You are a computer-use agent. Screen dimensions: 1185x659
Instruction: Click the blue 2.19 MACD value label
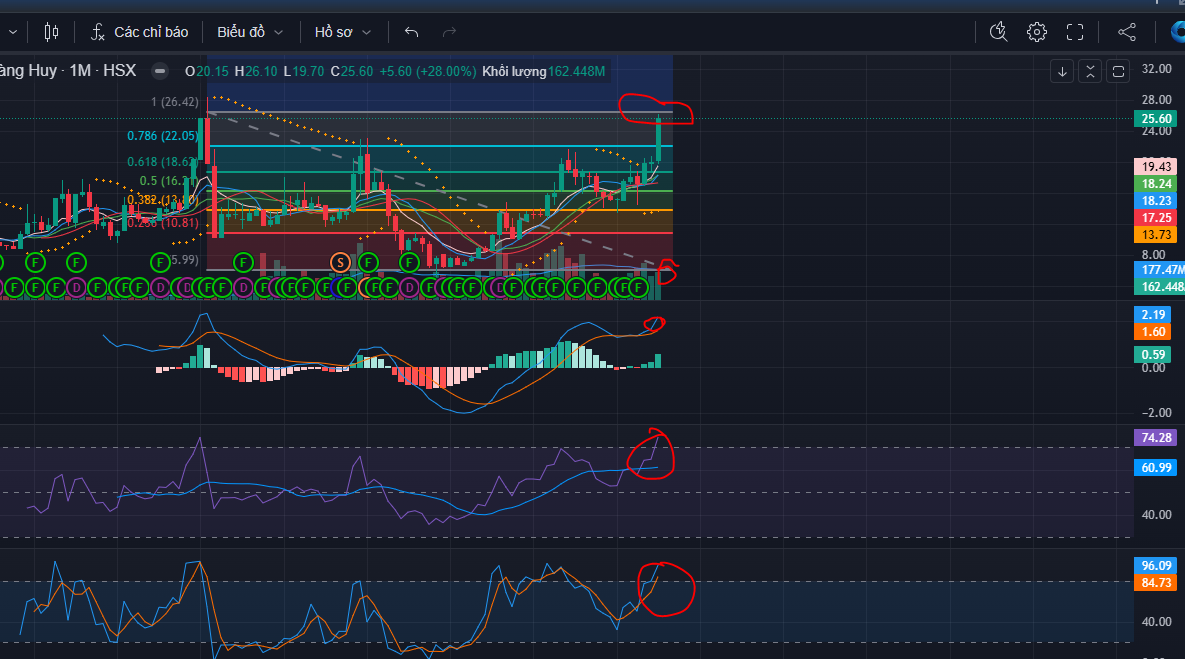point(1153,314)
